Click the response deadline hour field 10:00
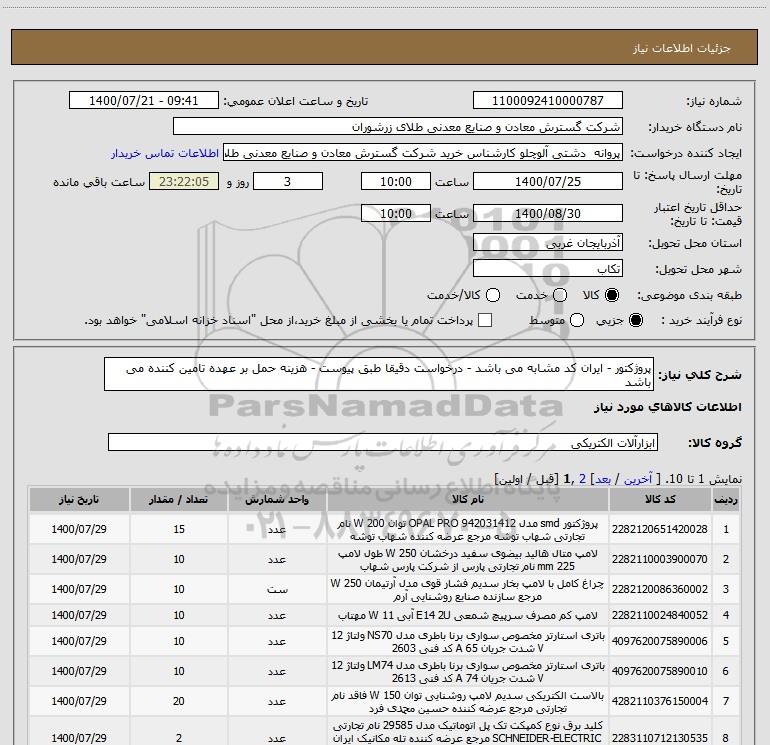This screenshot has height=745, width=770. click(396, 181)
